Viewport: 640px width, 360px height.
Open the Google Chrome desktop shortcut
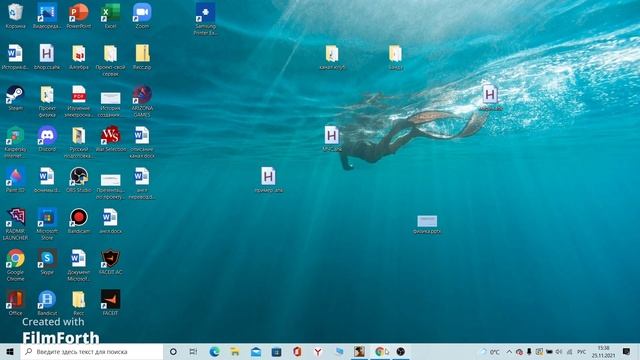[x=16, y=264]
